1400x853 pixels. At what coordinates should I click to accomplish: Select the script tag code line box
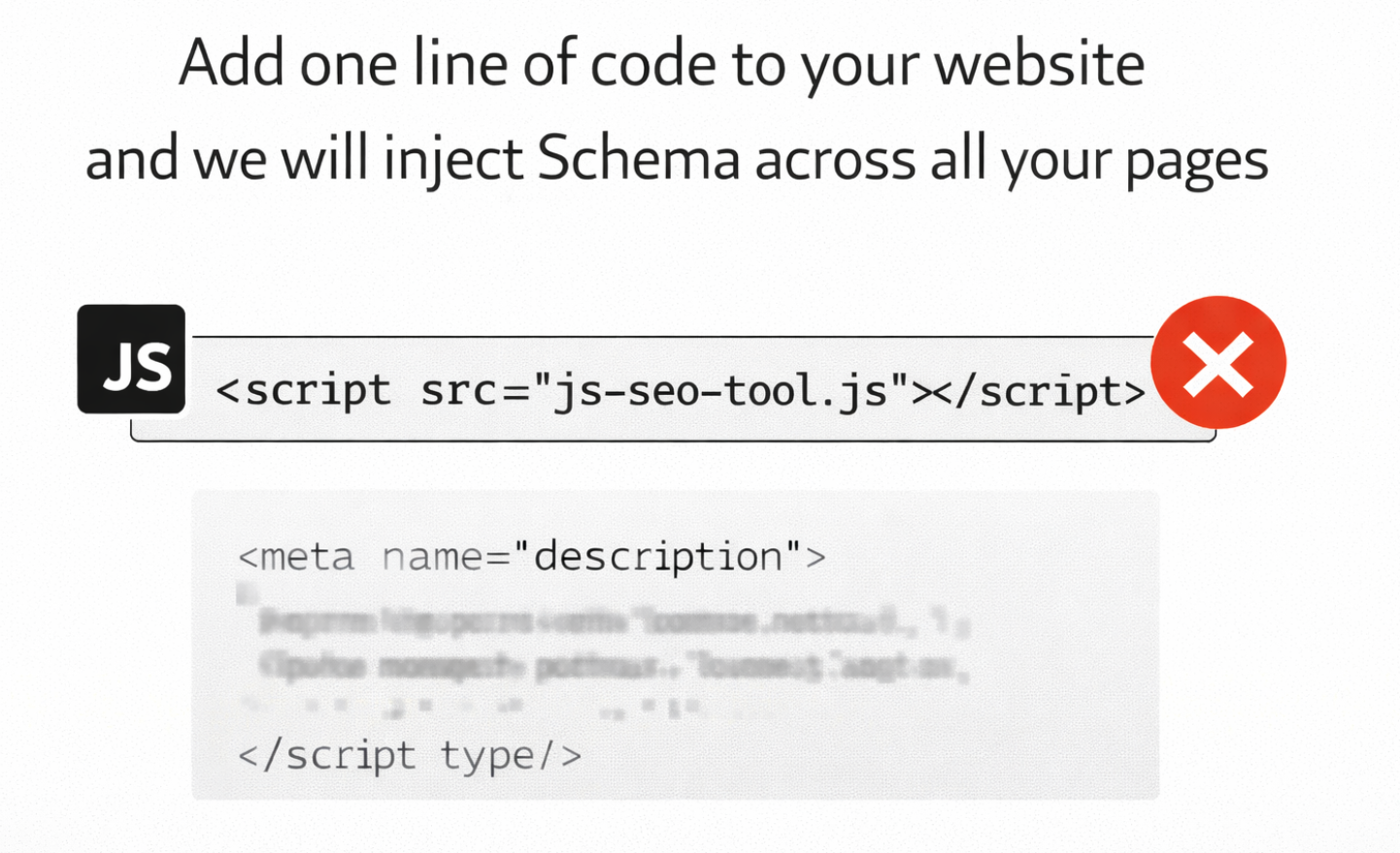pos(673,389)
